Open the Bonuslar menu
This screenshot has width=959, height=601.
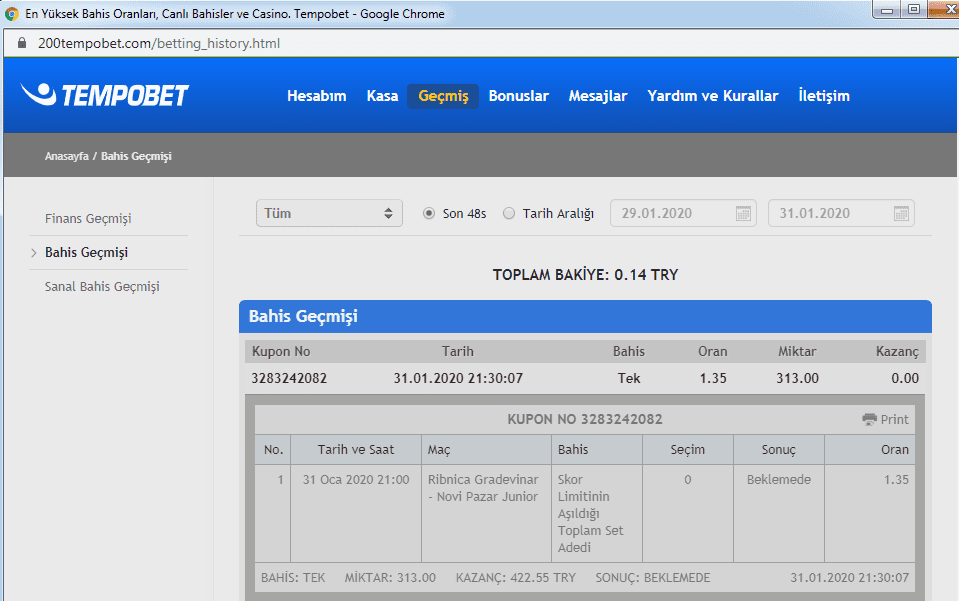(x=519, y=96)
